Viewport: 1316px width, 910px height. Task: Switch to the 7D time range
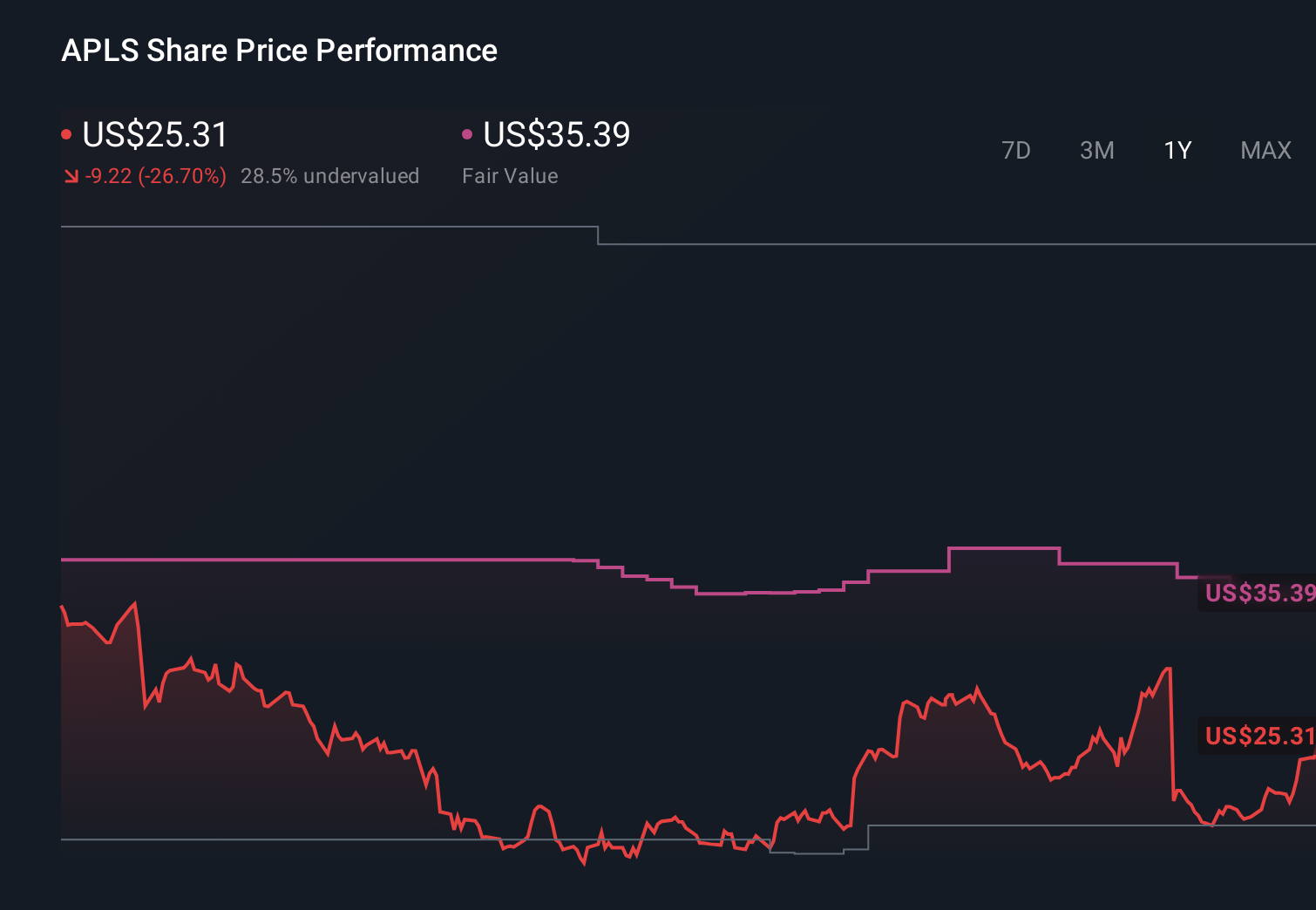click(x=1016, y=150)
